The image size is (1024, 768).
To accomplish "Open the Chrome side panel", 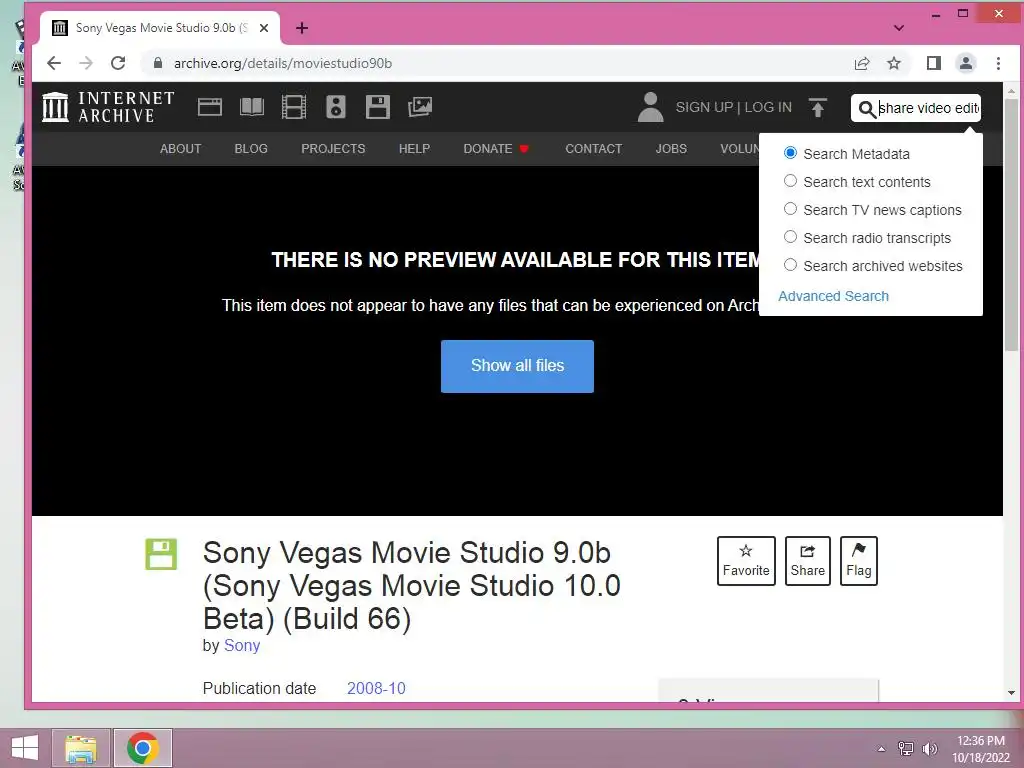I will [934, 63].
